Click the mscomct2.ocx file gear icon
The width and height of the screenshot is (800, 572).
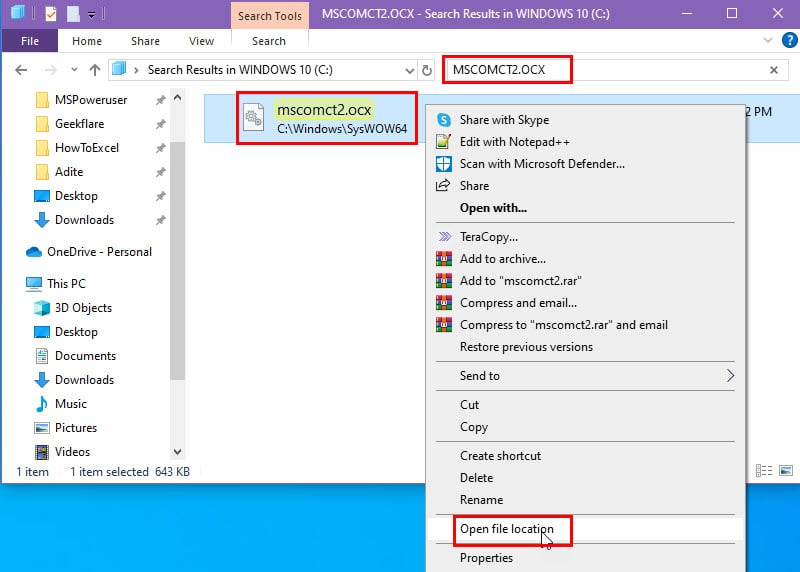pos(254,118)
